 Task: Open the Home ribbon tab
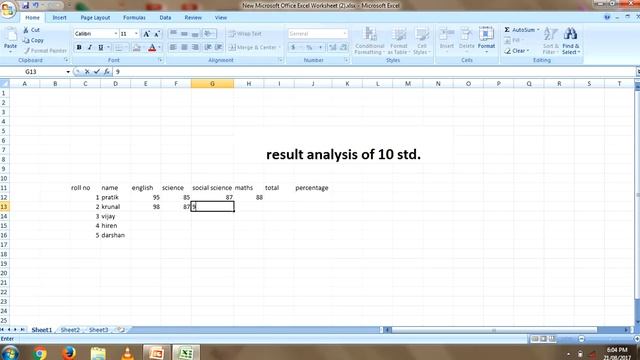coord(32,18)
